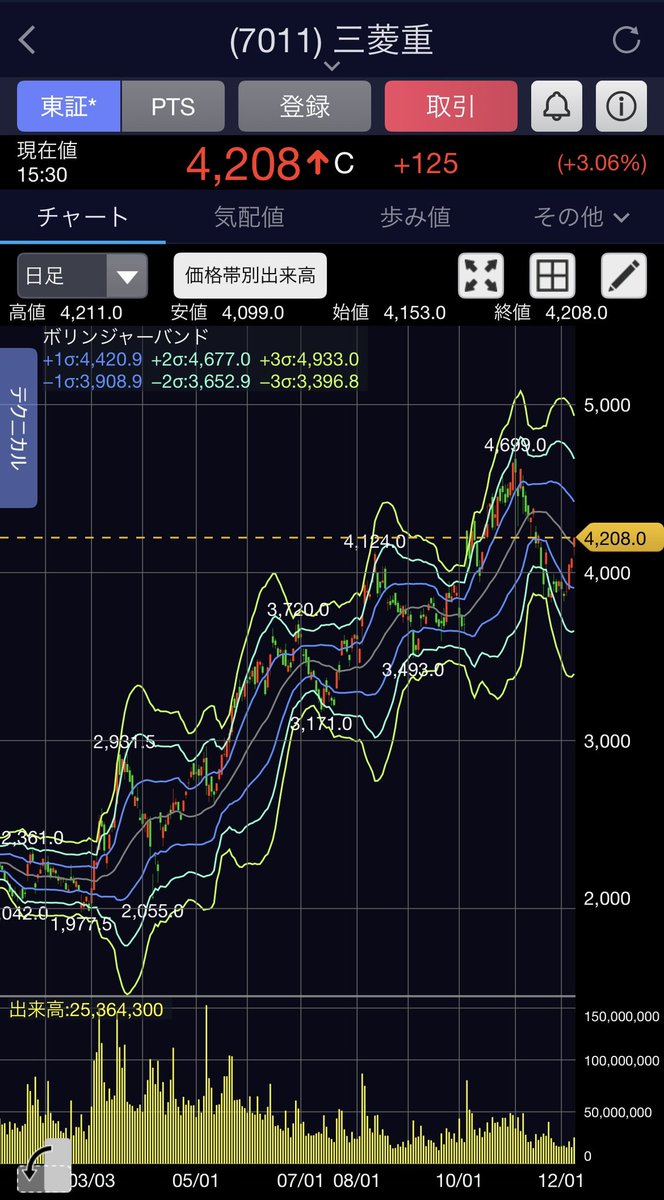Open the chart grid layout icon
The width and height of the screenshot is (664, 1200).
click(553, 276)
